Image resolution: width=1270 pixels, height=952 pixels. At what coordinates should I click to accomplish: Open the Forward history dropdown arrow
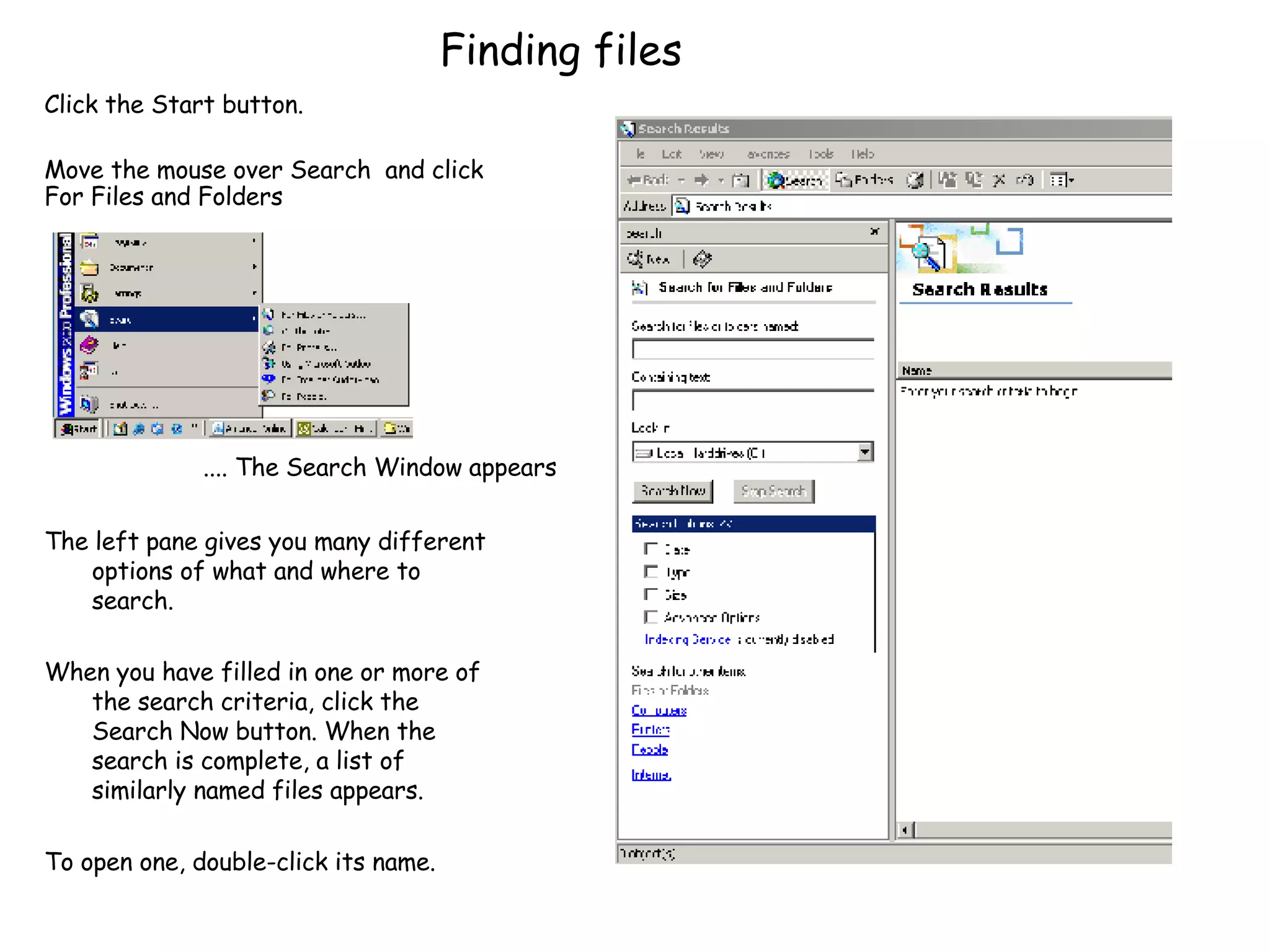(x=721, y=180)
